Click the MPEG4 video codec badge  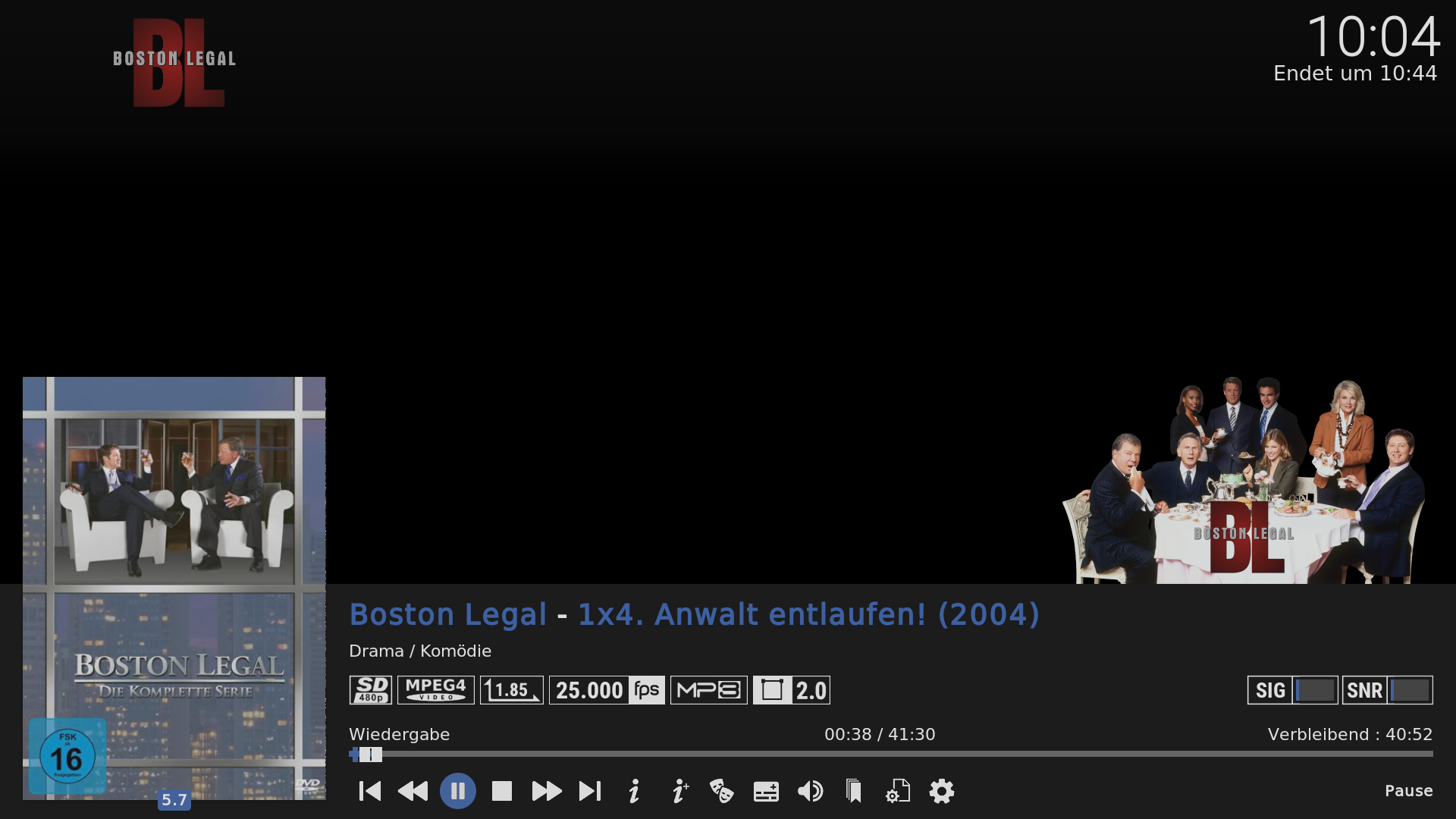point(436,690)
